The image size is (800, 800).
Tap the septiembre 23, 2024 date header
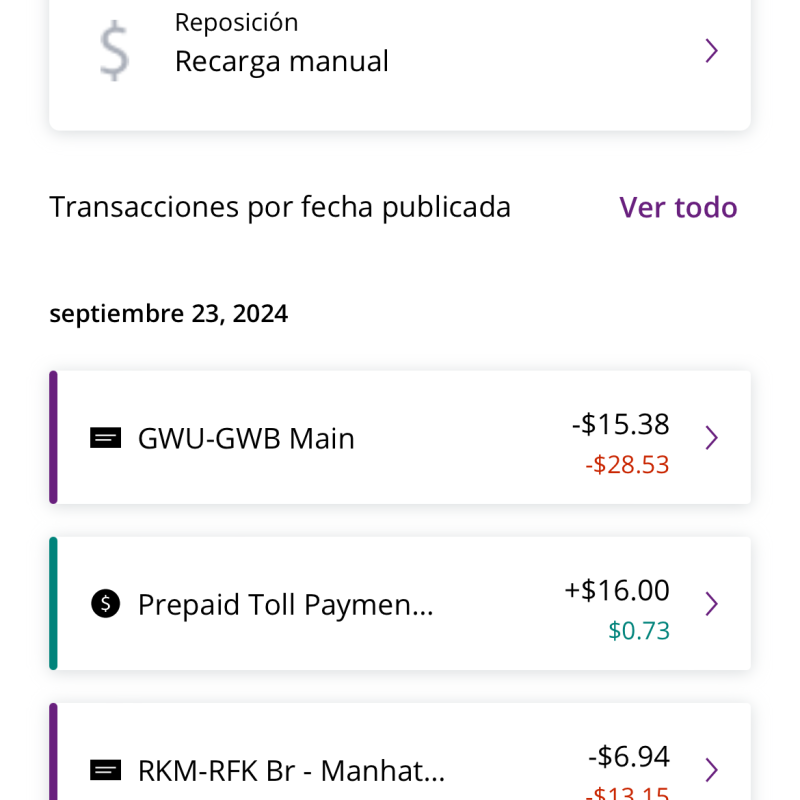pyautogui.click(x=168, y=313)
